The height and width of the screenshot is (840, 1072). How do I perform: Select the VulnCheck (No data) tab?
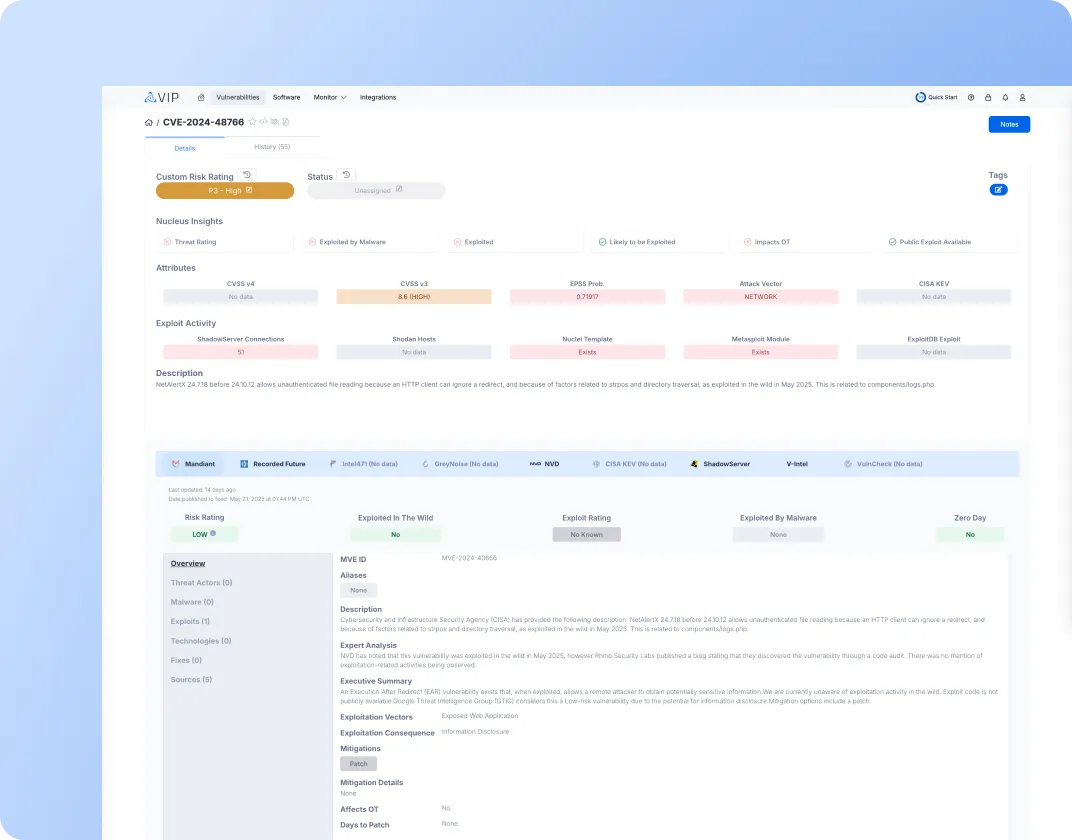point(883,464)
